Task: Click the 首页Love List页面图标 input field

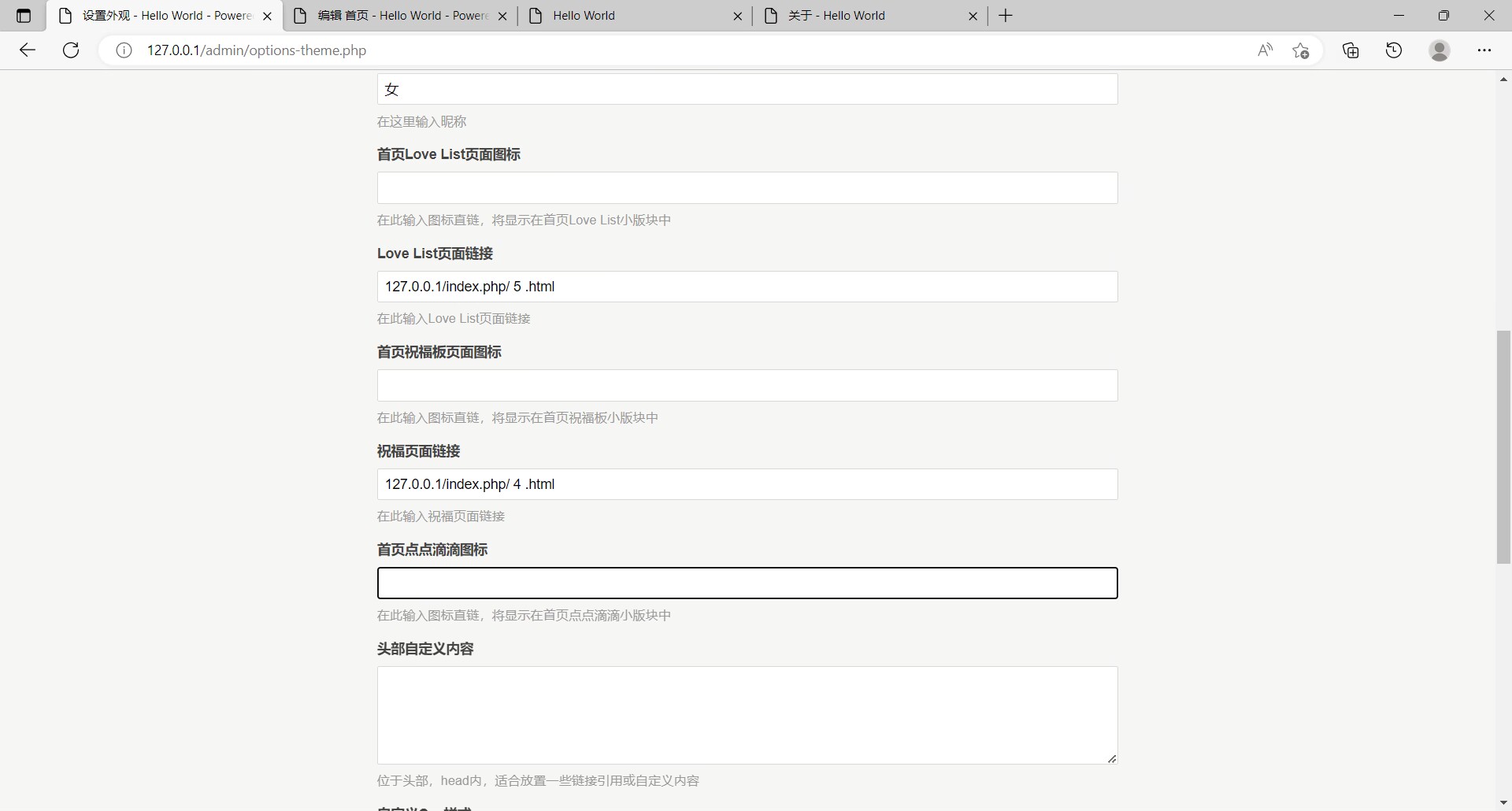Action: pos(747,188)
